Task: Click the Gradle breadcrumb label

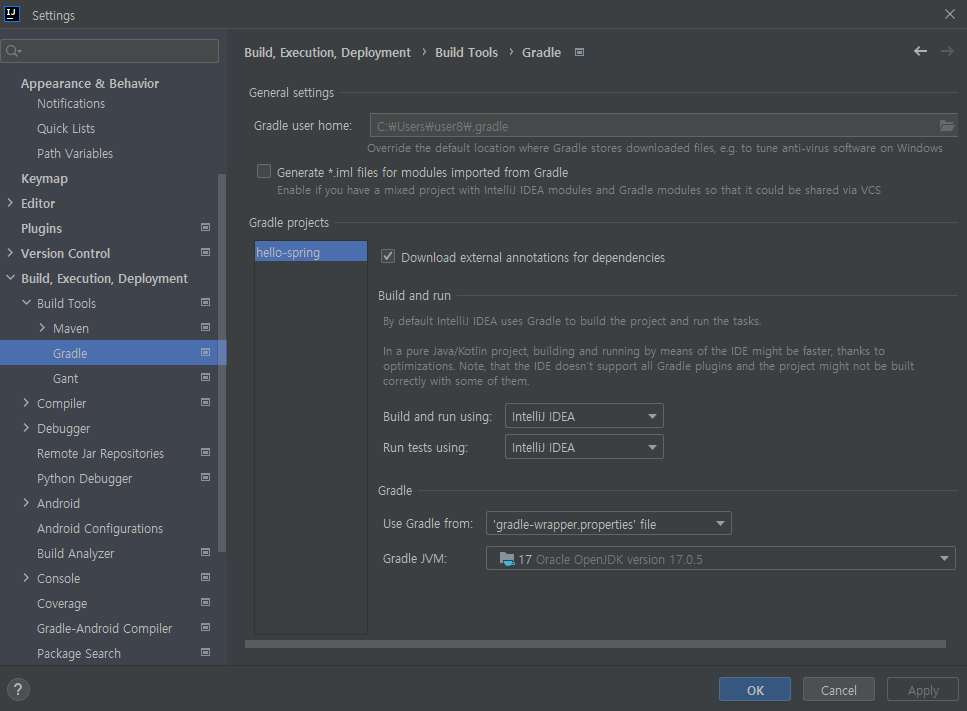Action: 541,52
